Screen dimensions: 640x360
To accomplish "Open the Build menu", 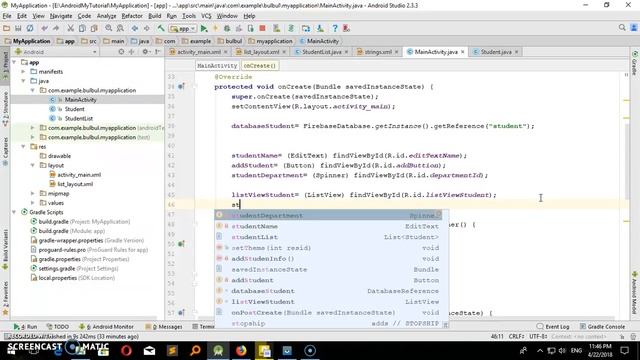I will pyautogui.click(x=154, y=16).
